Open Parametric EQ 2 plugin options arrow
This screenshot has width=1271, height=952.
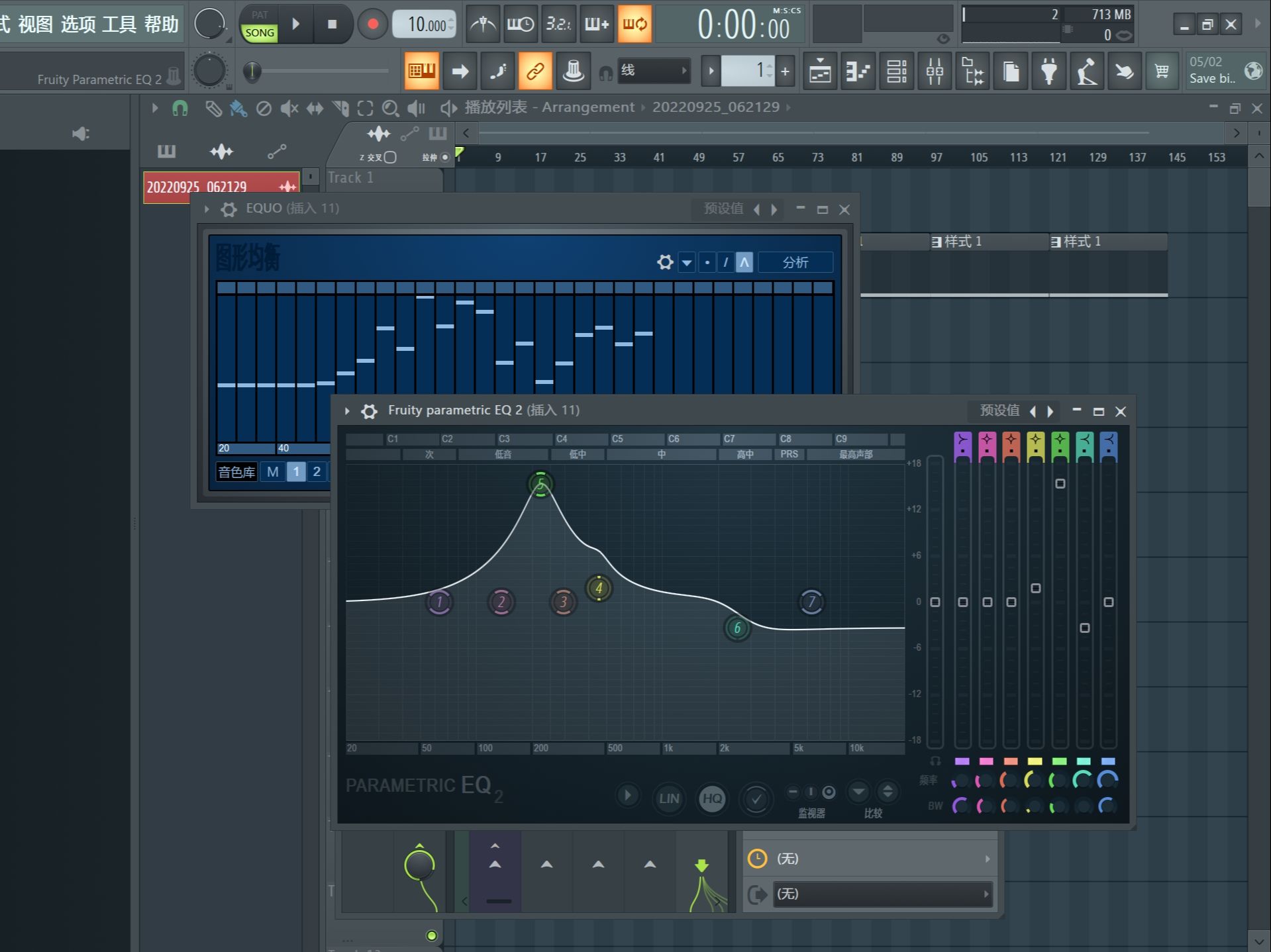click(347, 411)
